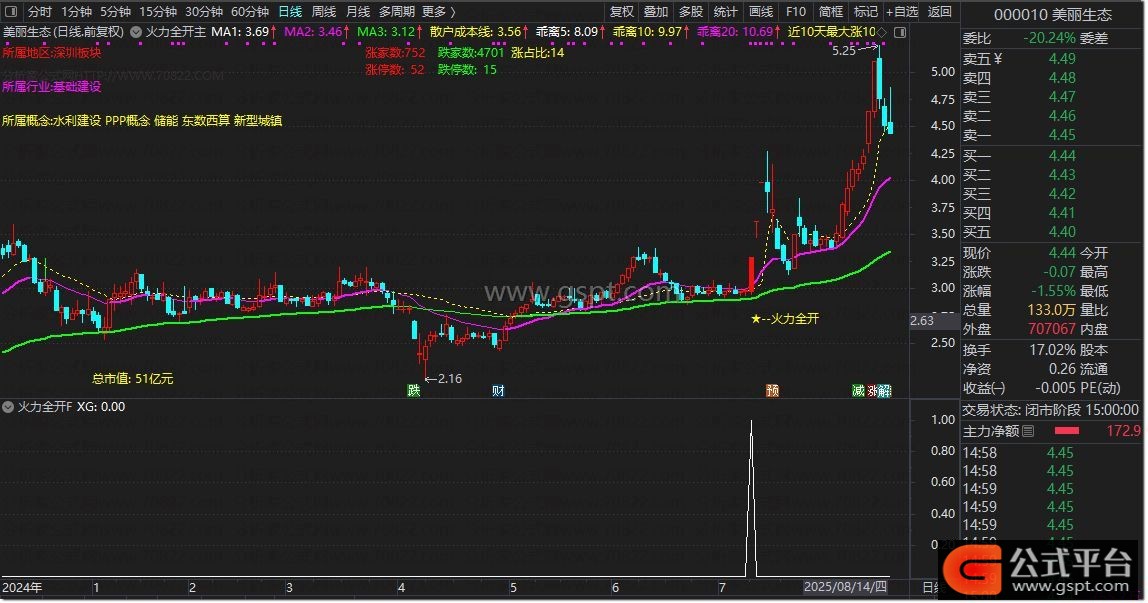Click the 2.16 low price annotation
This screenshot has height=603, width=1148.
(x=450, y=379)
